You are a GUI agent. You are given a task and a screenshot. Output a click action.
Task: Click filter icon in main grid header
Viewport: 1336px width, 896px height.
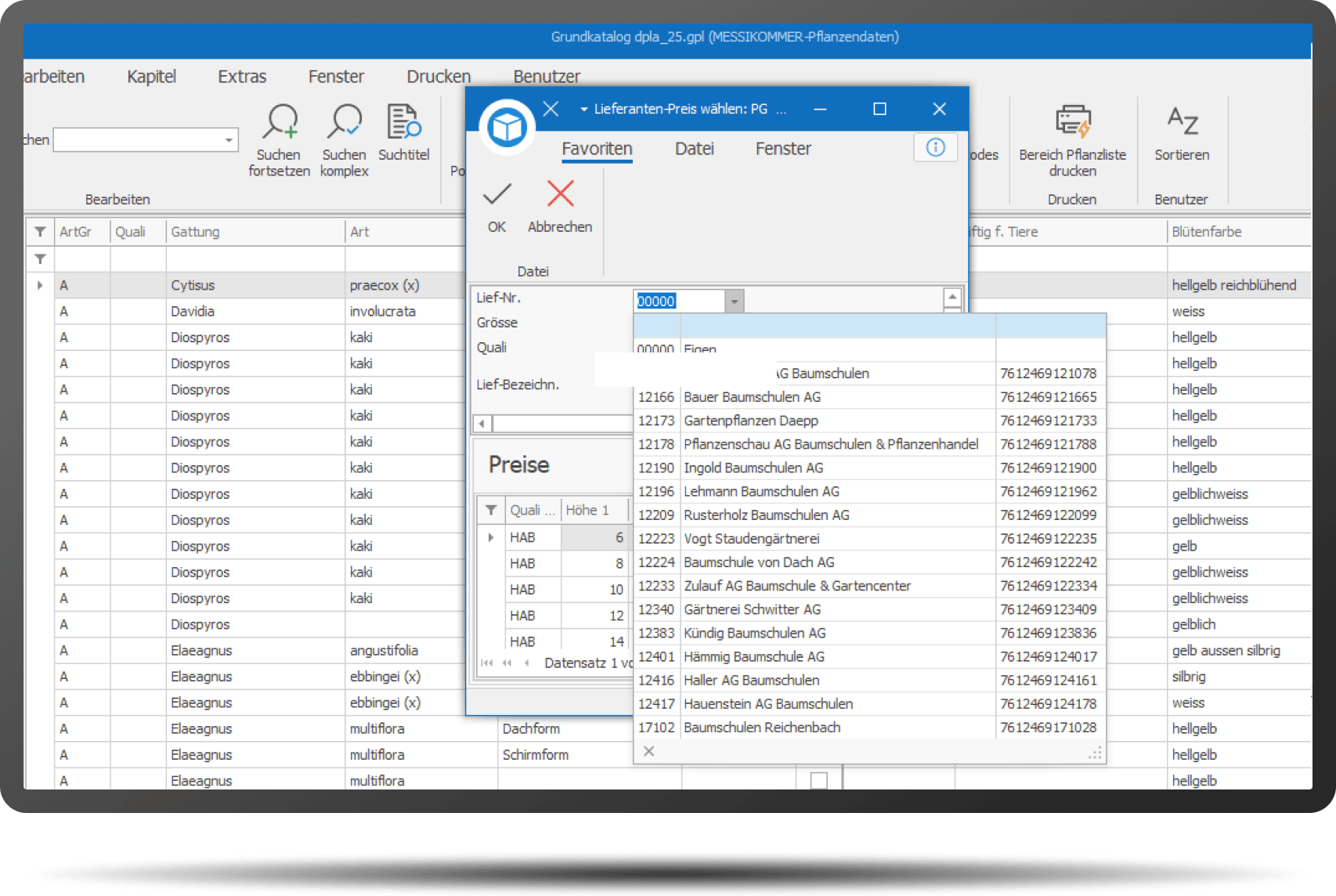pyautogui.click(x=40, y=232)
